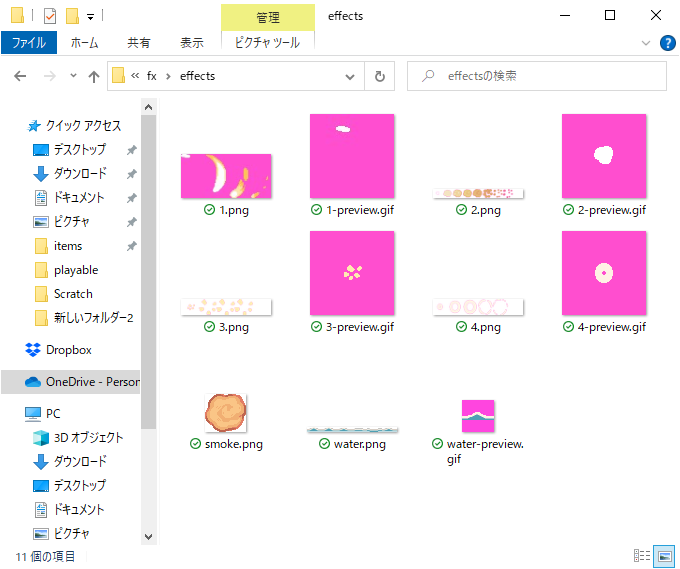
Task: Select the 4-preview.gif thumbnail
Action: click(x=604, y=273)
